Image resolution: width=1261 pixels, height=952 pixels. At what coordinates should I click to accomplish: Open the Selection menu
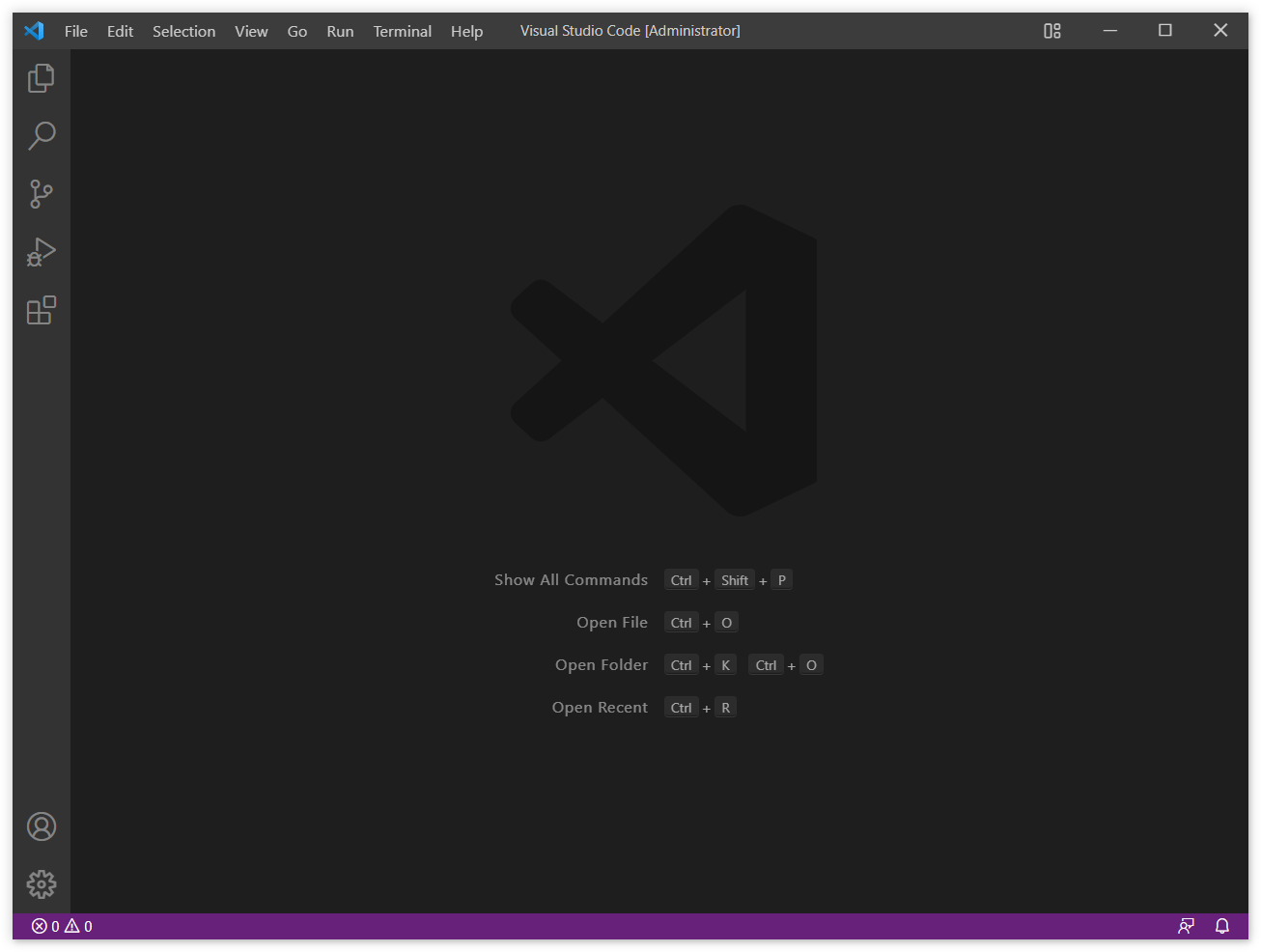[183, 31]
